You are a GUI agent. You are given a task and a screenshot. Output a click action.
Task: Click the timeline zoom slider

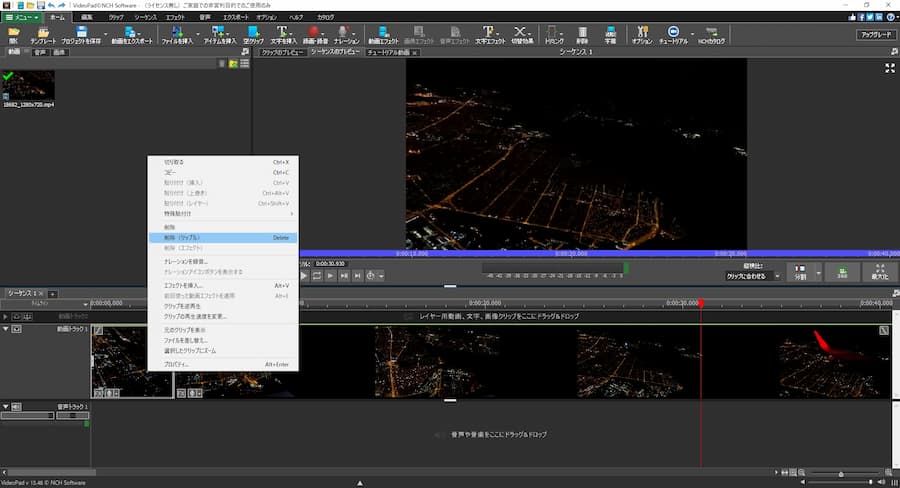pyautogui.click(x=839, y=473)
